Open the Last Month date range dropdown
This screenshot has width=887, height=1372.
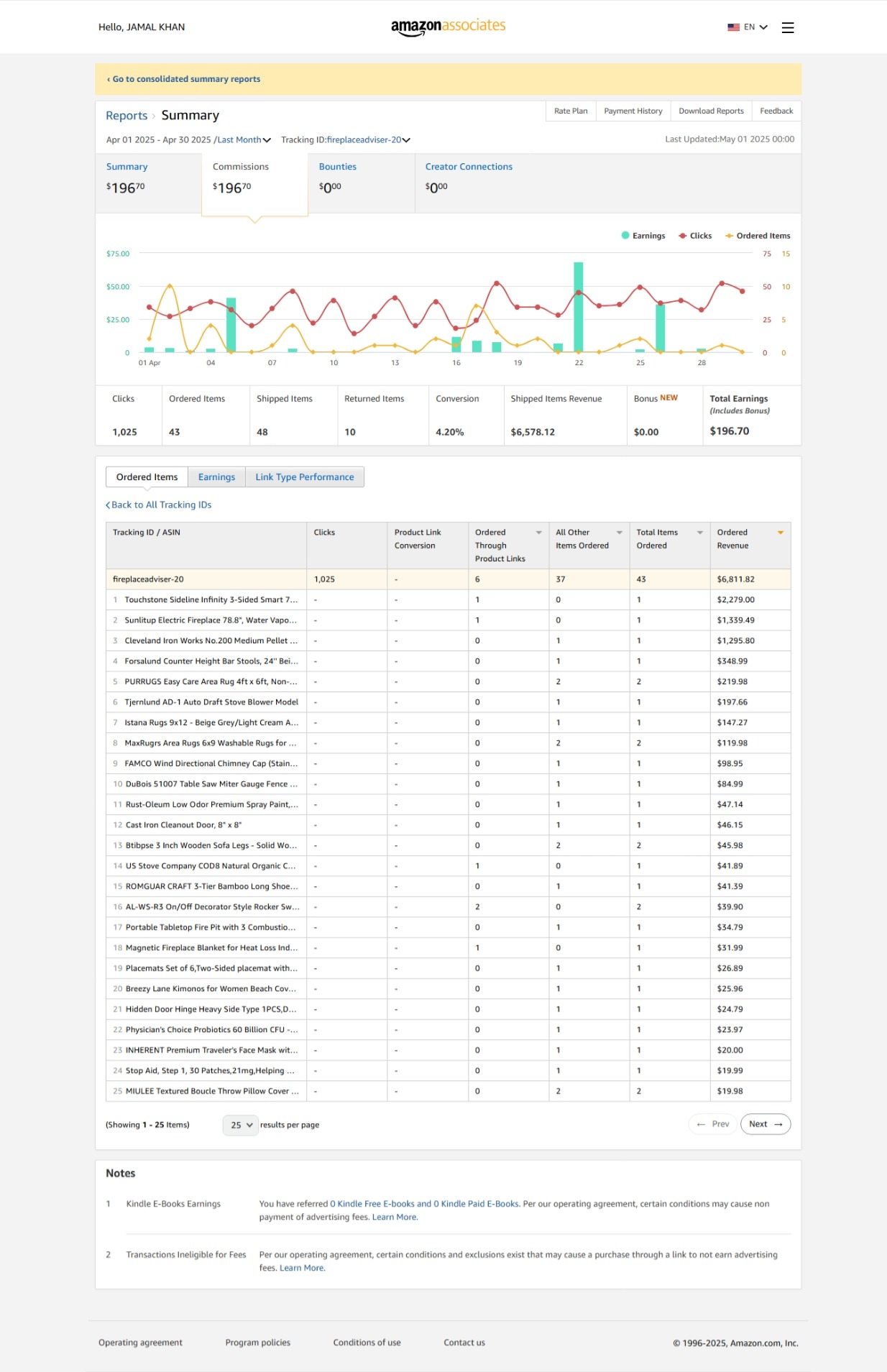pyautogui.click(x=244, y=140)
